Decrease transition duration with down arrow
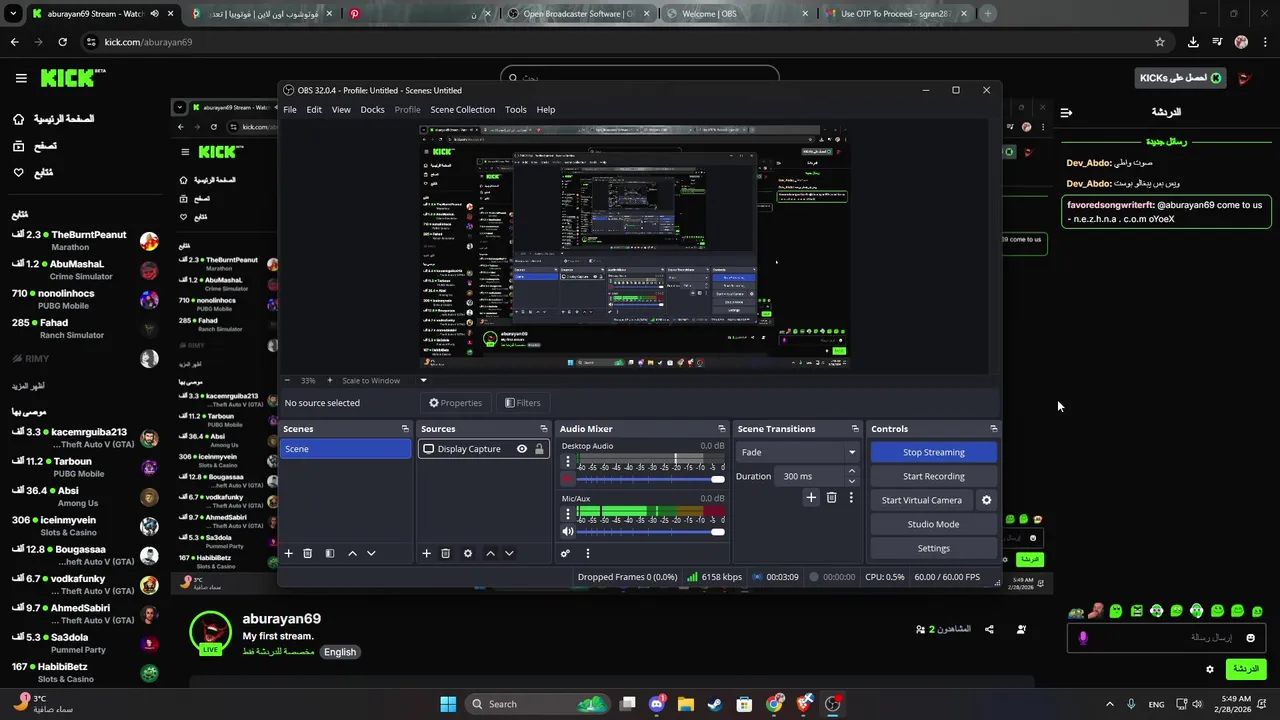The image size is (1280, 720). (x=852, y=481)
